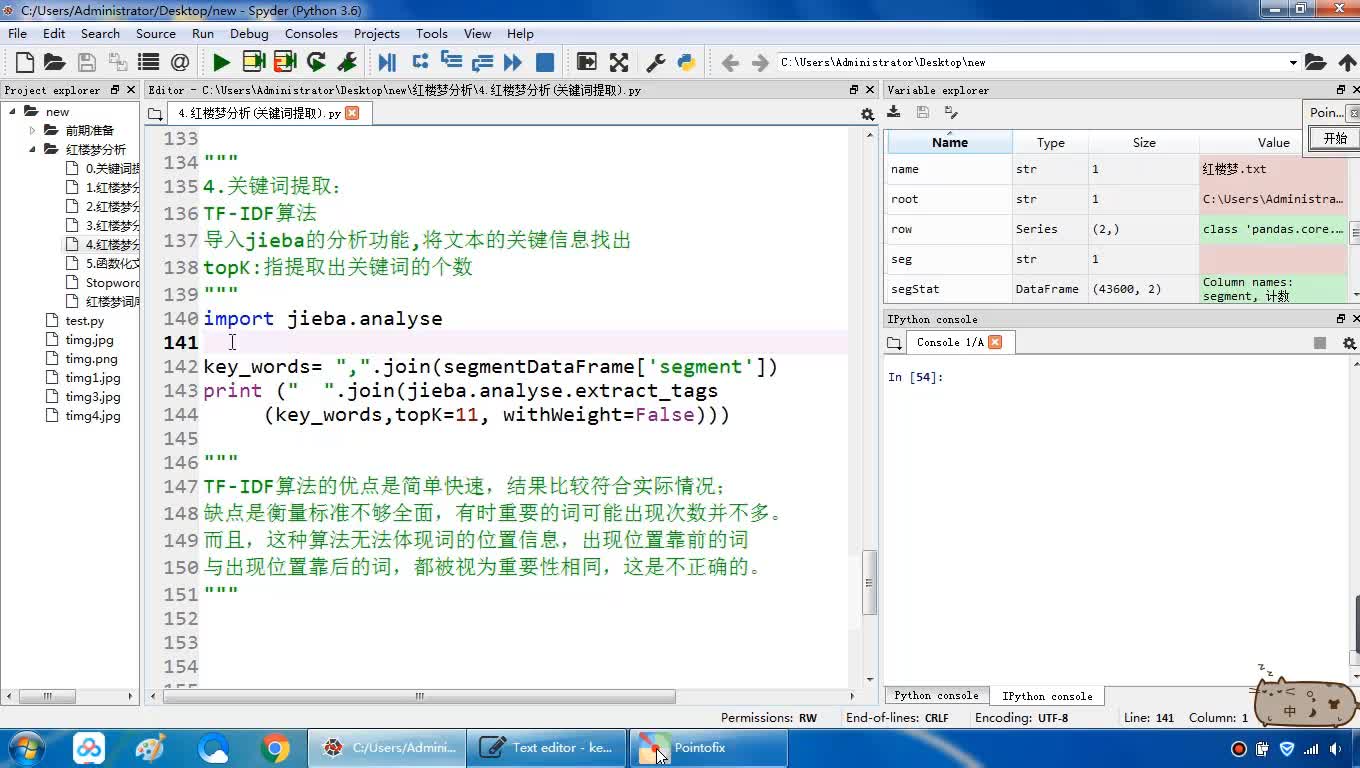Click the blue stop debugging square
Viewport: 1360px width, 768px height.
pos(545,62)
